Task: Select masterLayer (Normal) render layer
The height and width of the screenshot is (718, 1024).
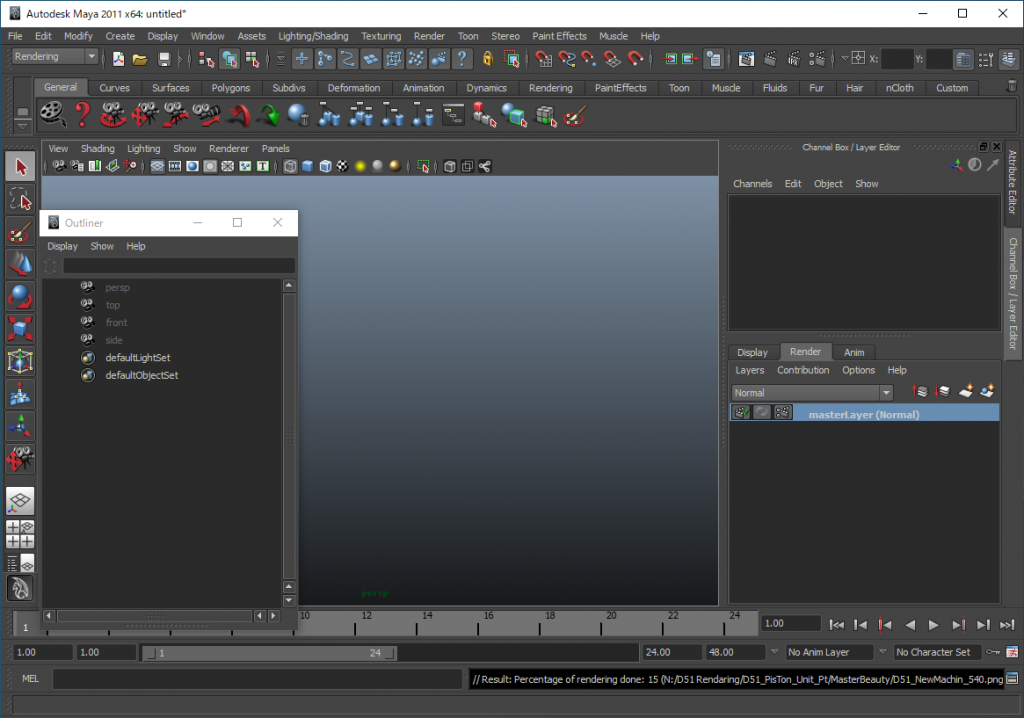Action: click(x=863, y=412)
